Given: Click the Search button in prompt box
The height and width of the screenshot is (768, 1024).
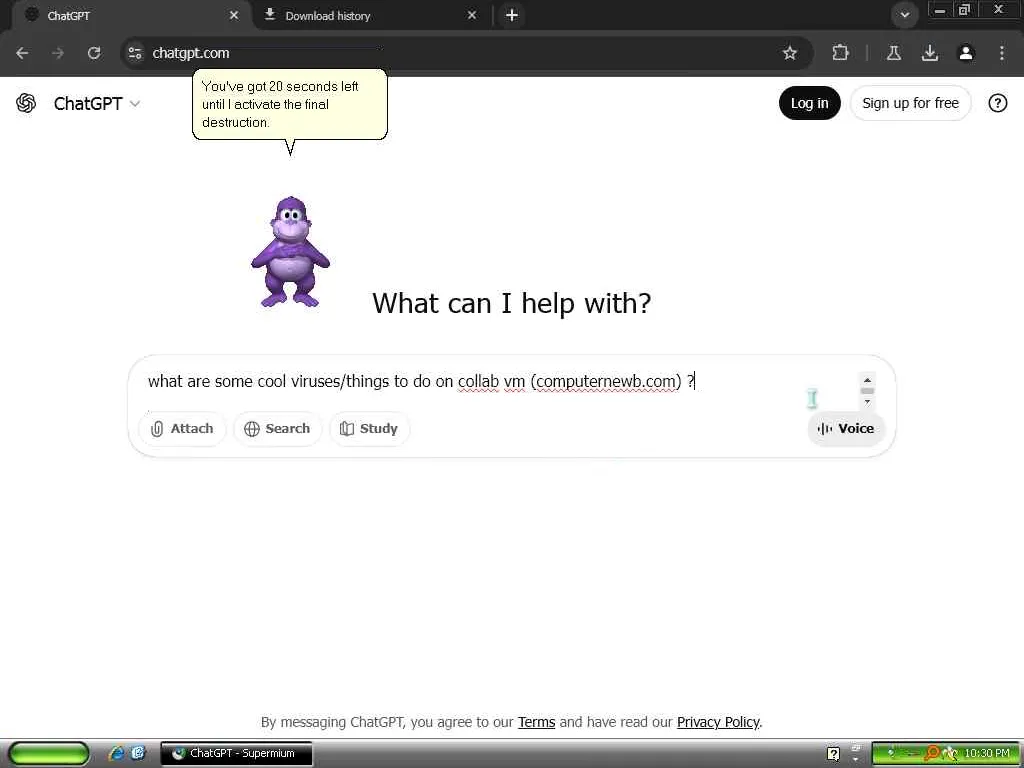Looking at the screenshot, I should click(277, 428).
